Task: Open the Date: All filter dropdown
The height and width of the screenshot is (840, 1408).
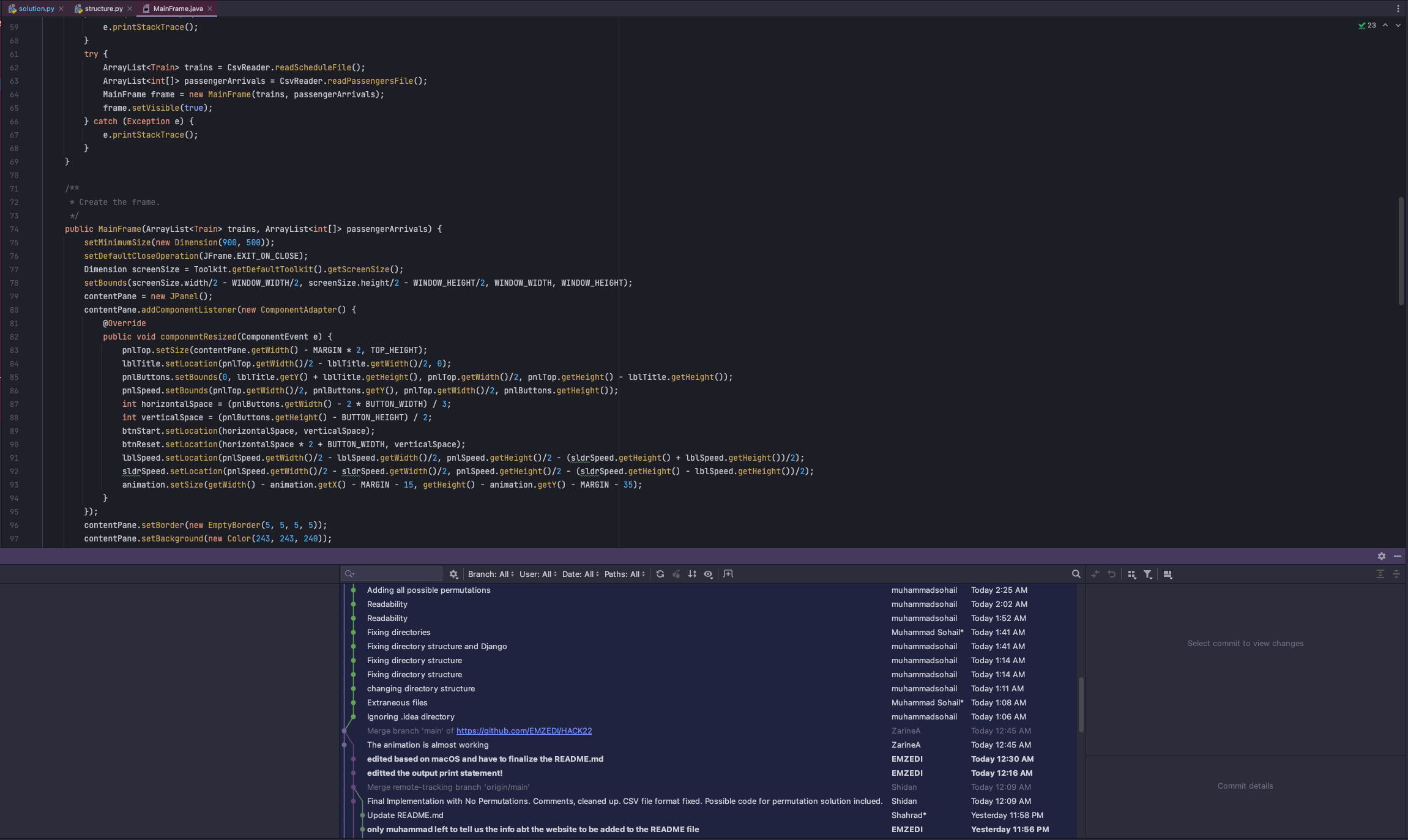Action: tap(580, 574)
